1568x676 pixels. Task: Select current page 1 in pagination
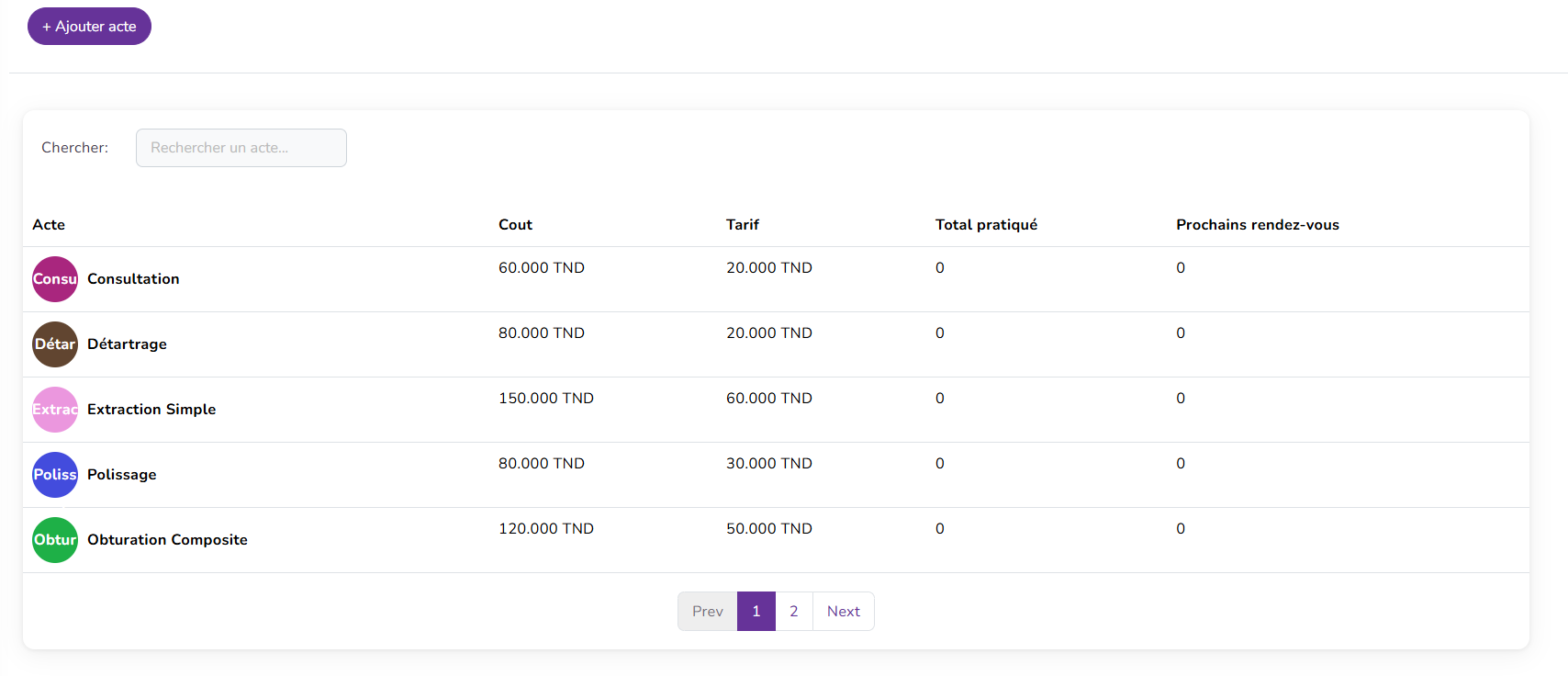756,612
